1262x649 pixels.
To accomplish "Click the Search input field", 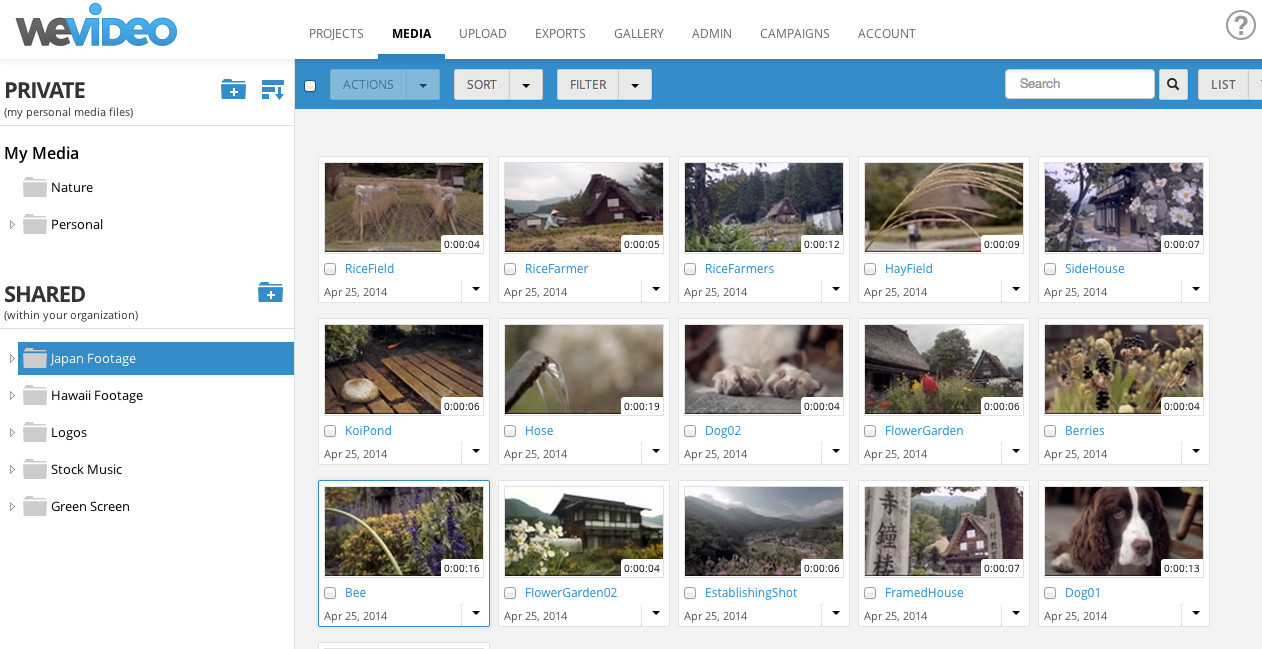I will coord(1079,84).
